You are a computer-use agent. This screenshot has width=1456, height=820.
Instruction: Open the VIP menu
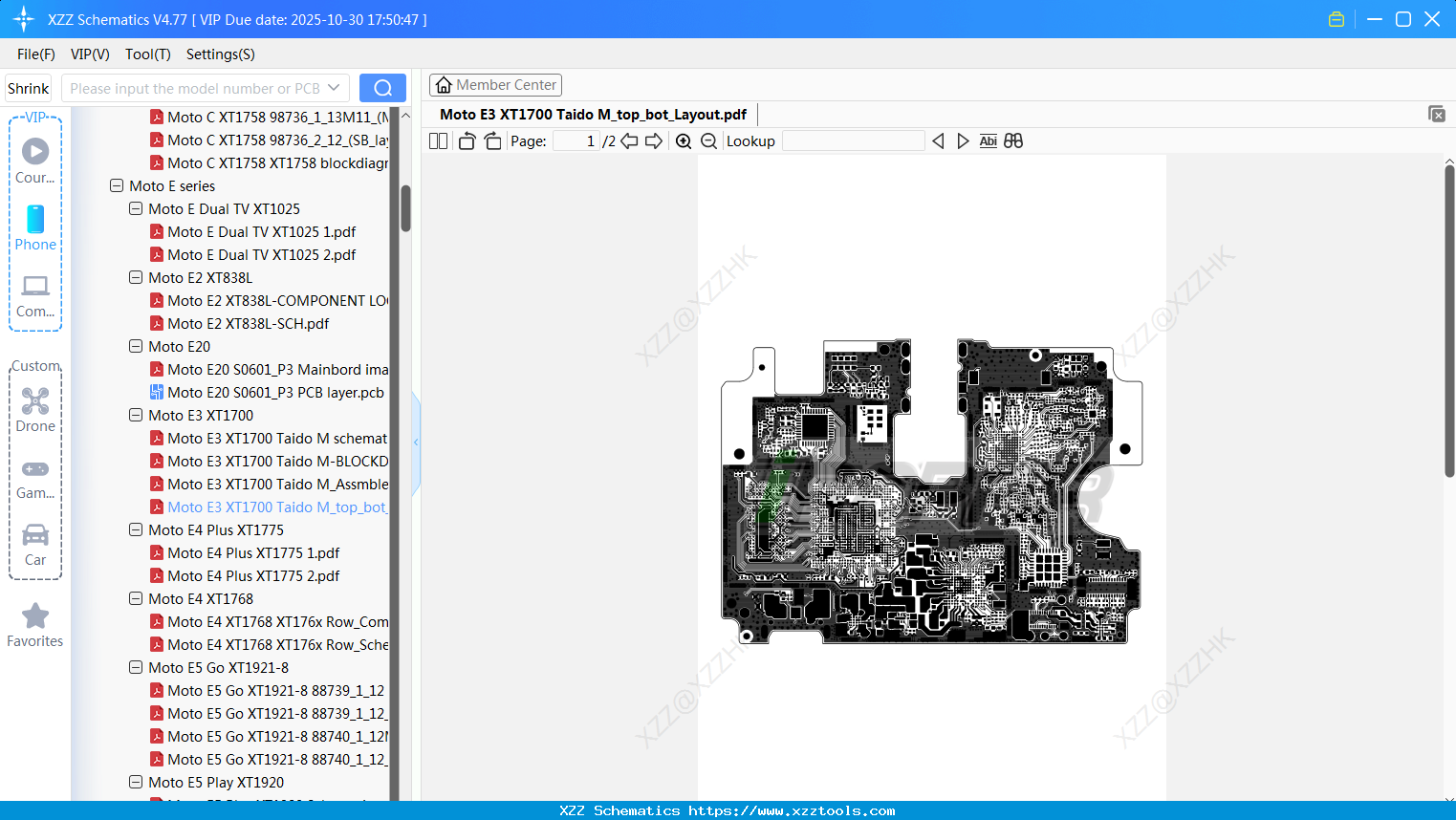pyautogui.click(x=89, y=54)
